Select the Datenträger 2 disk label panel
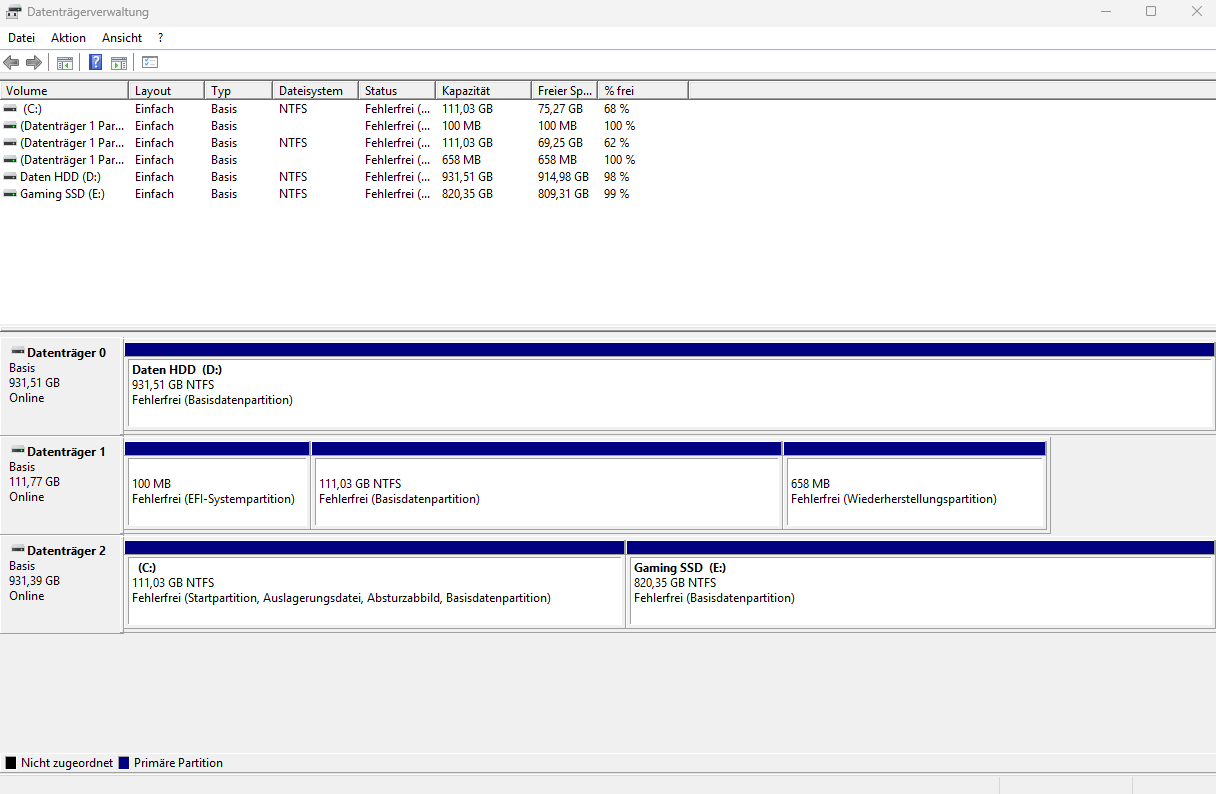This screenshot has height=794, width=1216. [x=62, y=583]
